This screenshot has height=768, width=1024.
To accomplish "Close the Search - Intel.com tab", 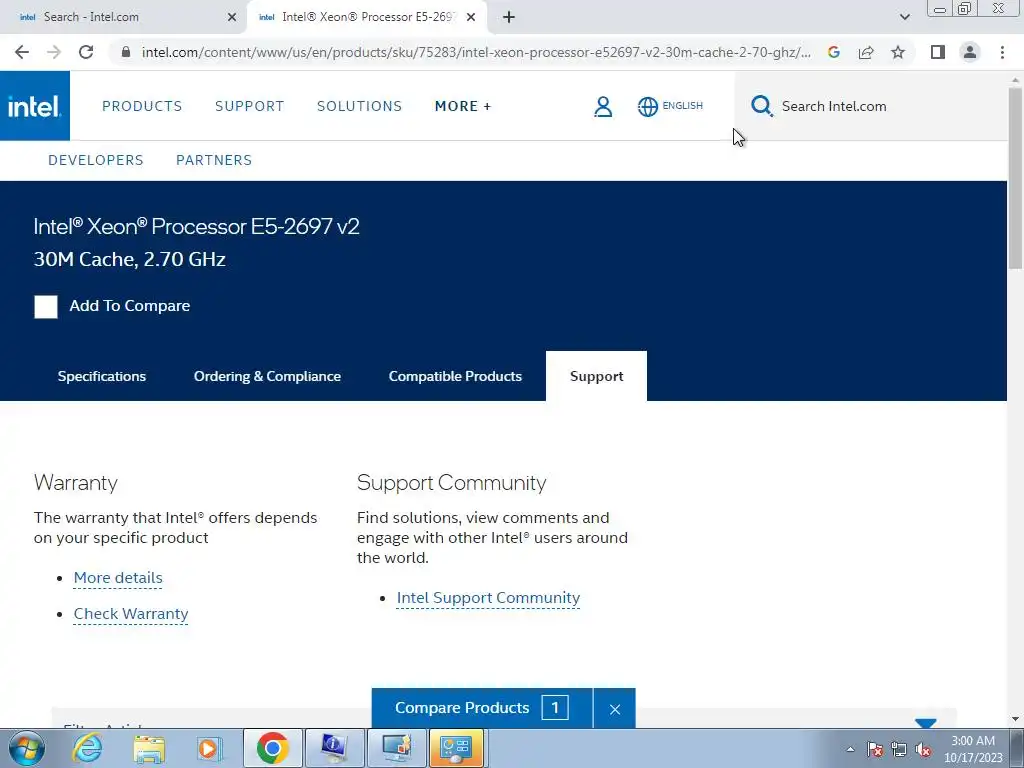I will (232, 17).
